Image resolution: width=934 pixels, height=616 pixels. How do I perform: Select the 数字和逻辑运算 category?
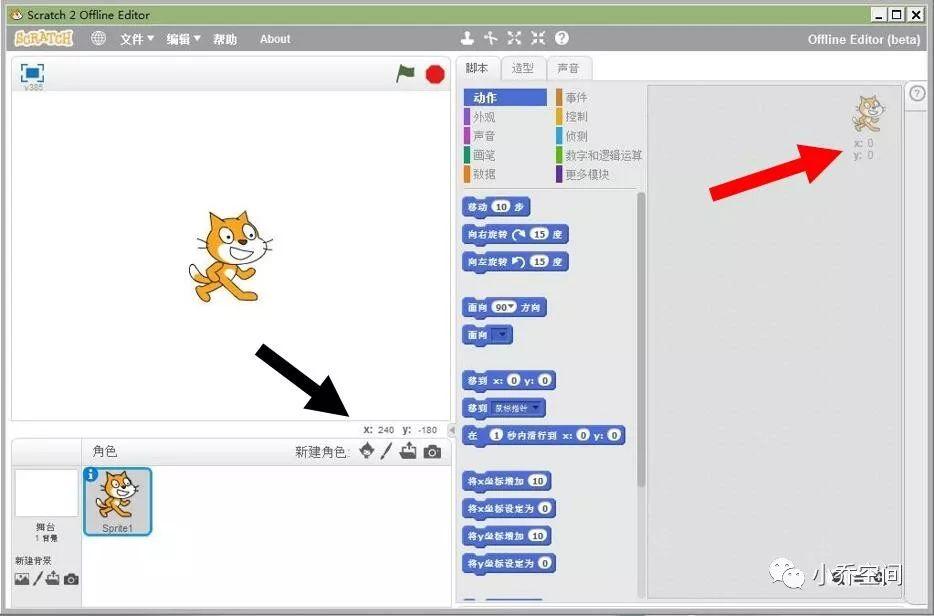point(599,155)
